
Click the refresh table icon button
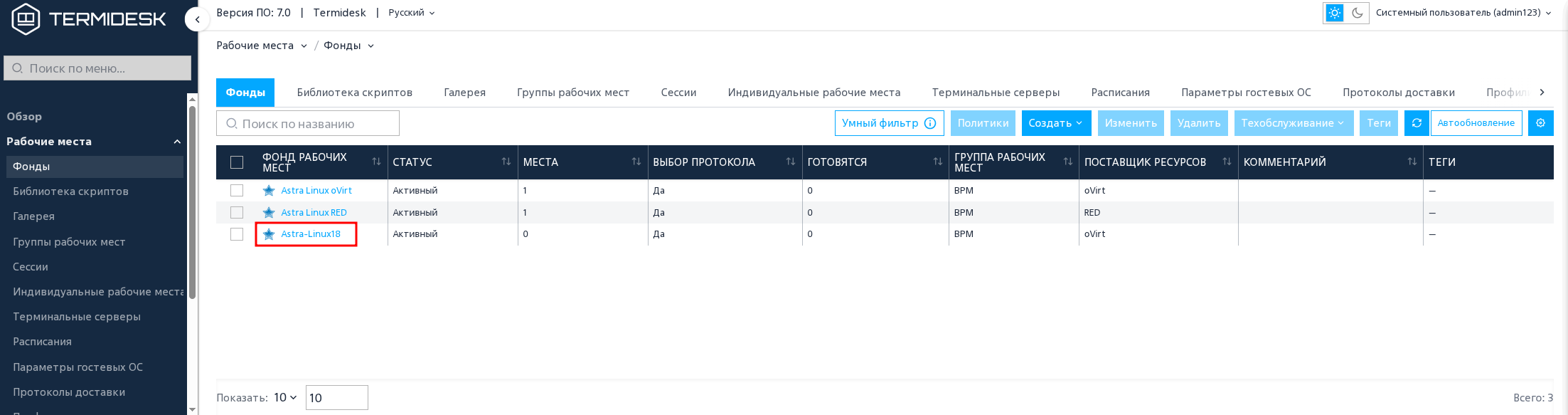click(x=1417, y=123)
